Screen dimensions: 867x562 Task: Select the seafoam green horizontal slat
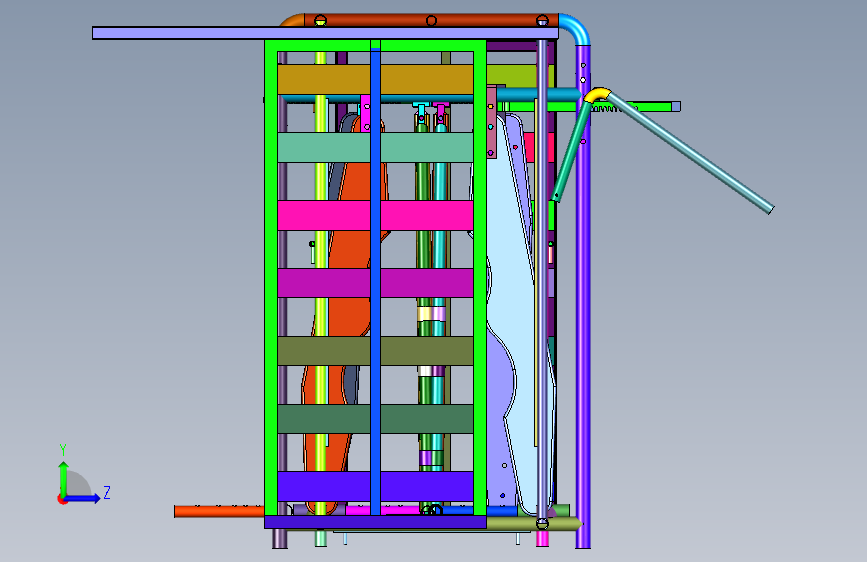tap(375, 147)
